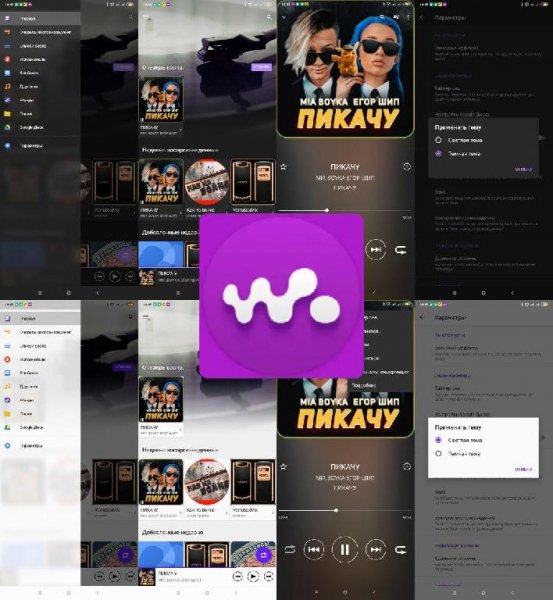Tap Android recents button under dark Параметры

455,293
